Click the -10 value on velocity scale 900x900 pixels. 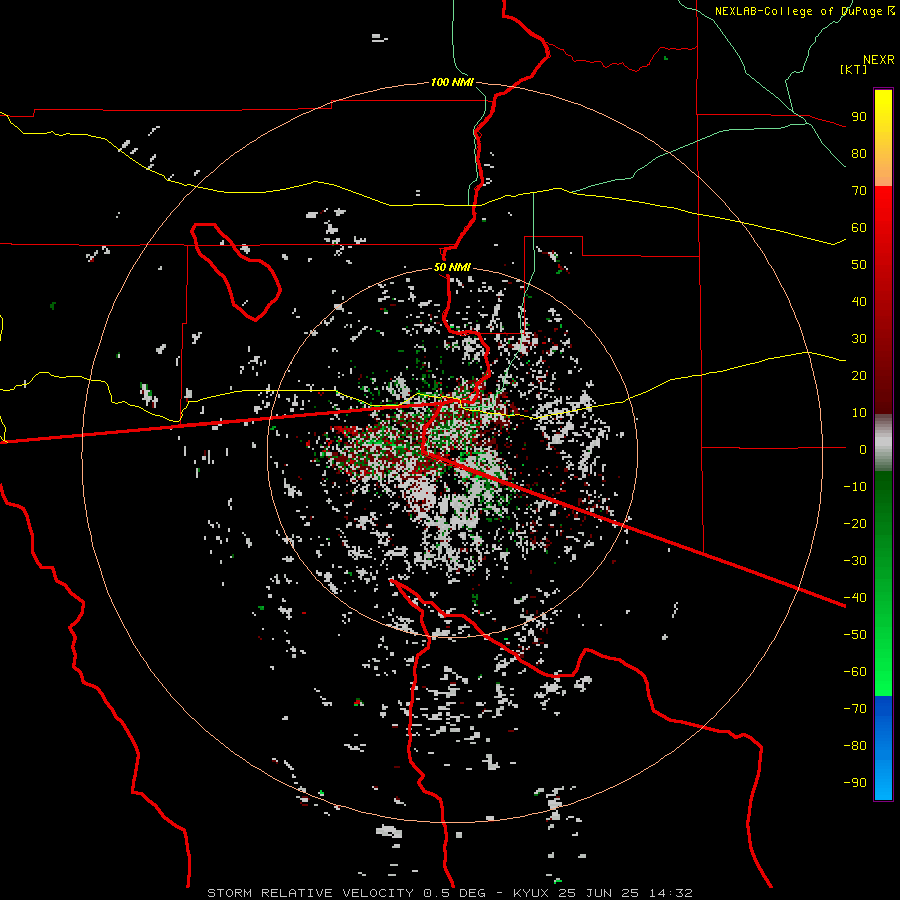855,487
